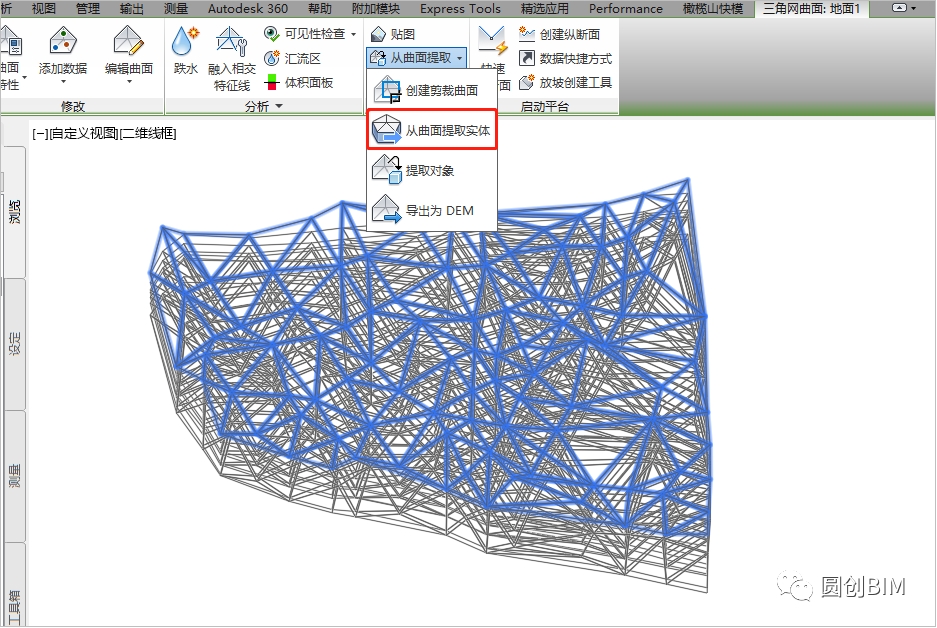Open the 工具箱 side palette tab
Viewport: 937px width, 628px height.
pos(14,586)
